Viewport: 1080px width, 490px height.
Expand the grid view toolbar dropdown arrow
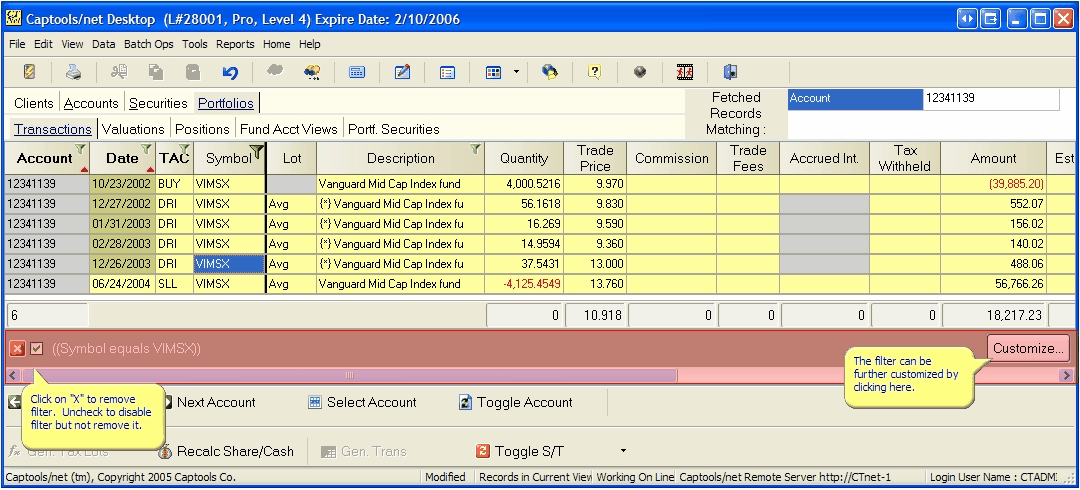click(516, 72)
